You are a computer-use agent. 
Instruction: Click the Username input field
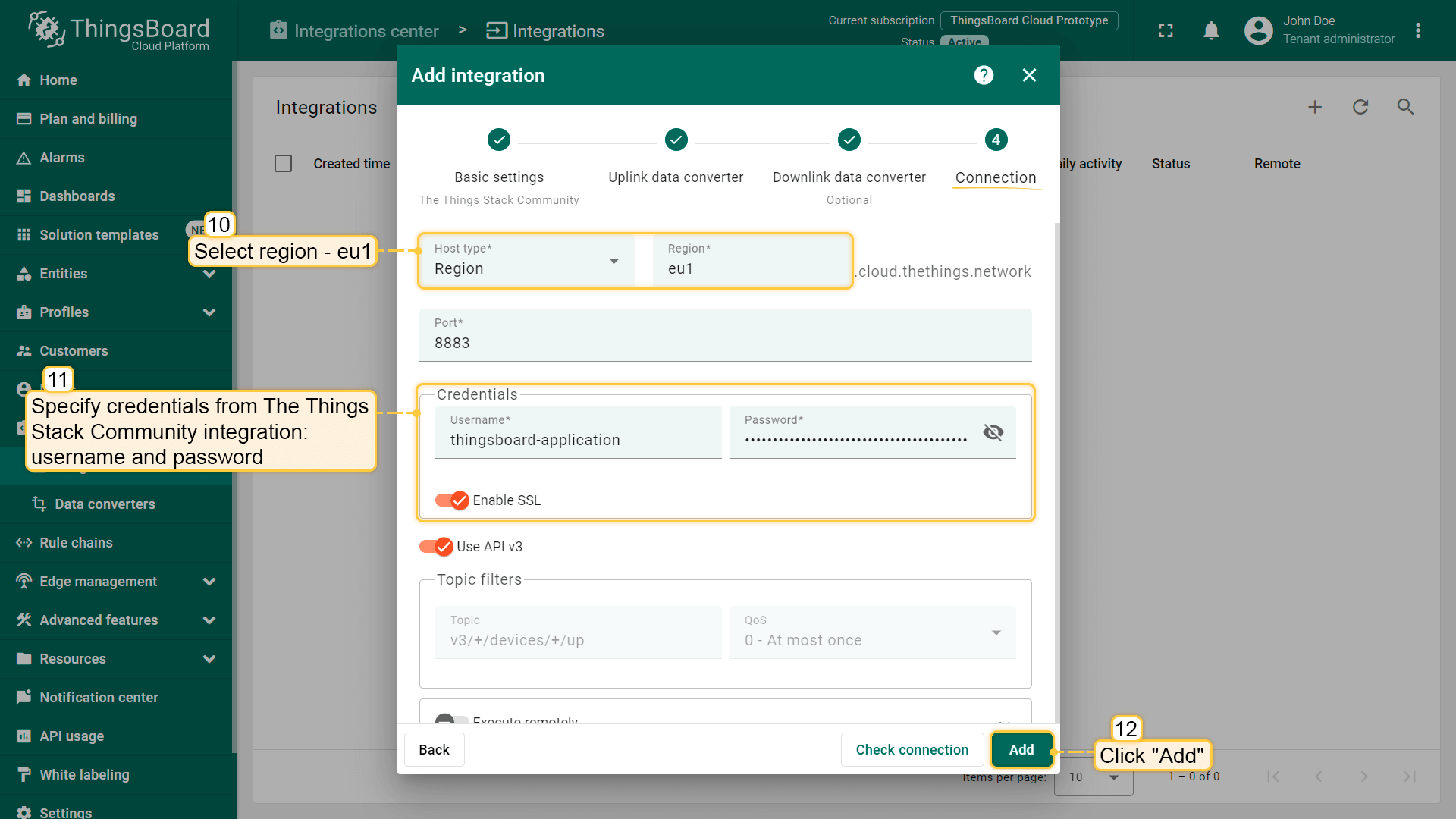coord(578,431)
